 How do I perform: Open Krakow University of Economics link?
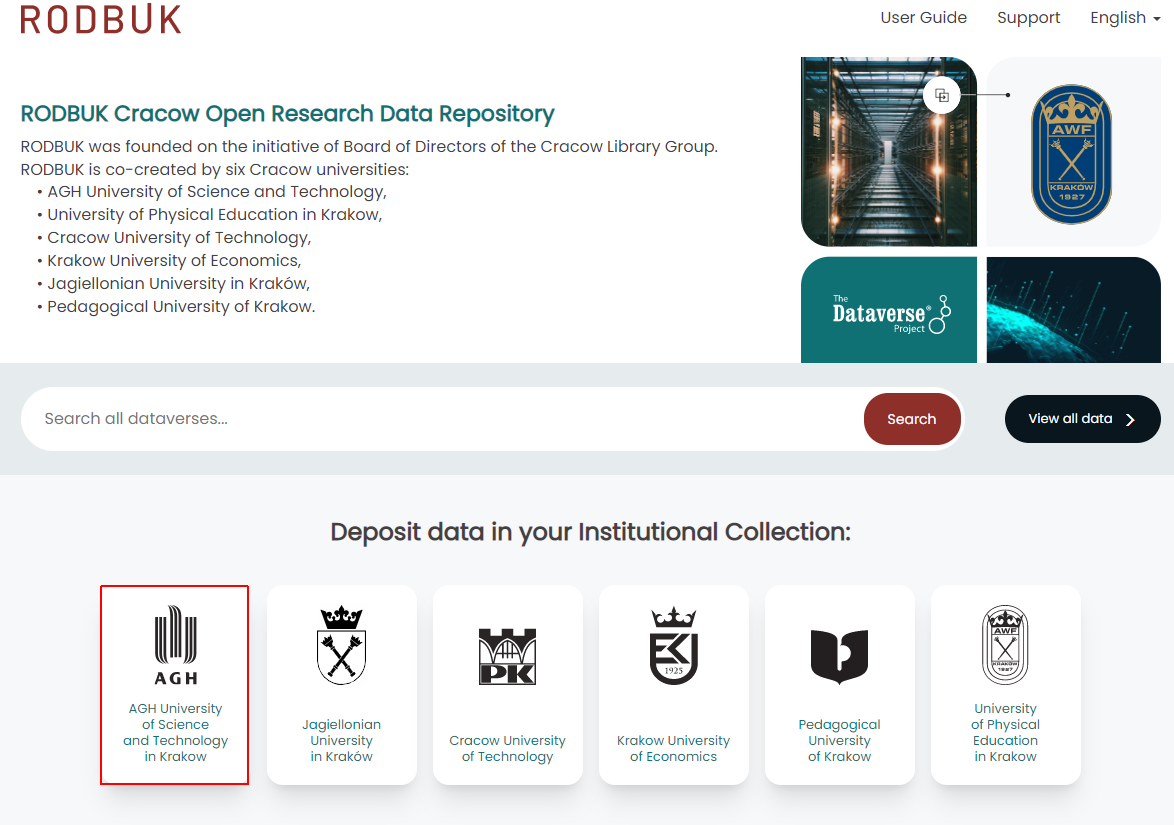coord(673,749)
